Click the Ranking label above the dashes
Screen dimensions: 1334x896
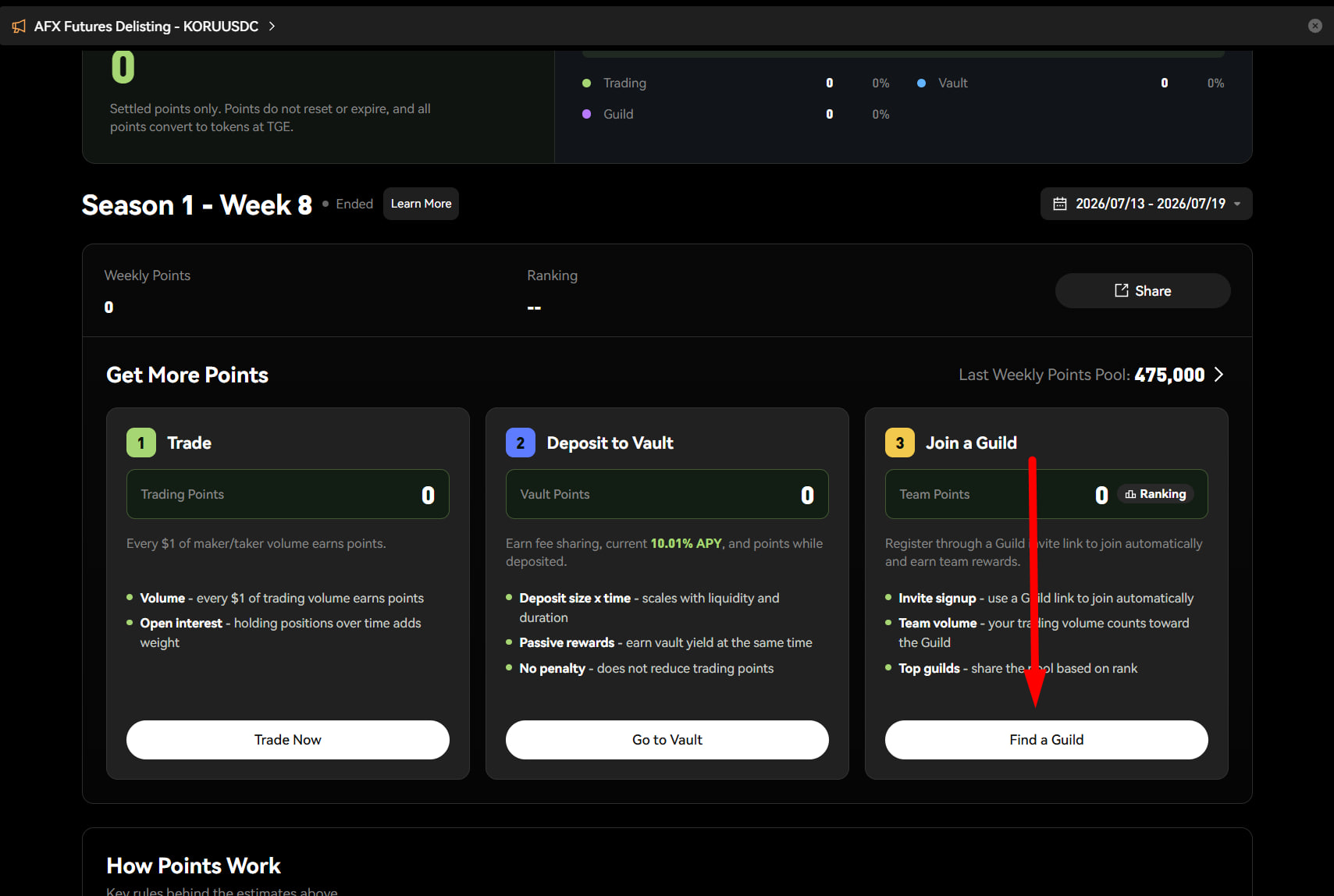[552, 276]
